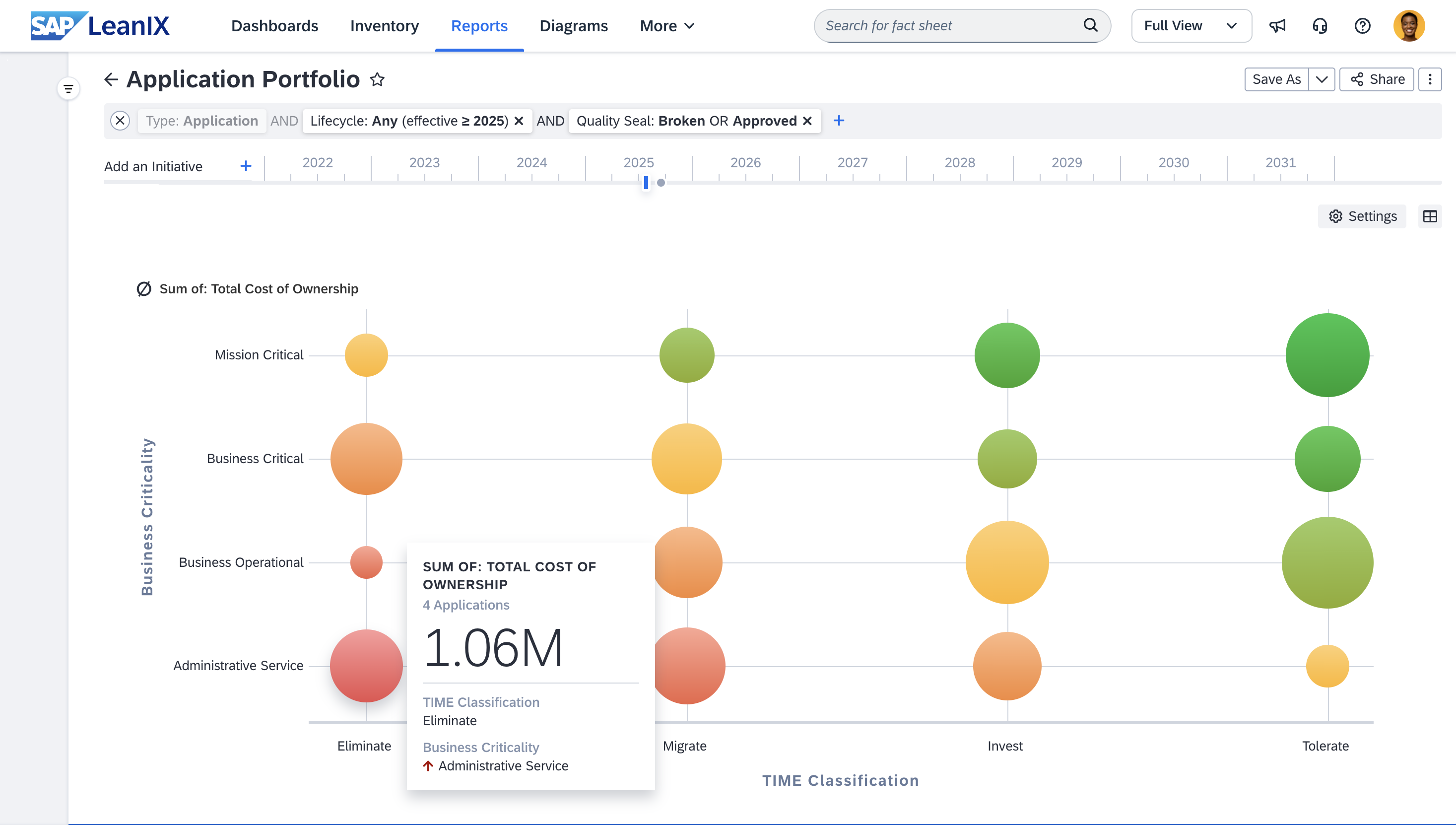Expand the More navigation menu

[x=666, y=26]
